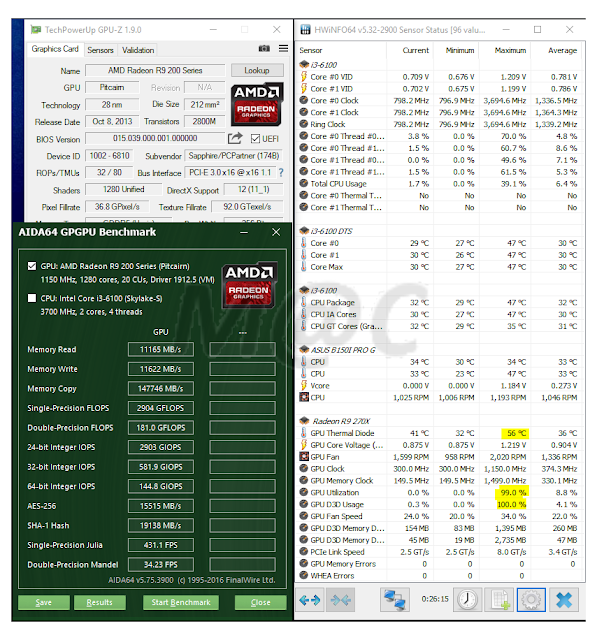Open the Sensors tab in GPU-Z
Screen dimensions: 597x640
pos(100,50)
